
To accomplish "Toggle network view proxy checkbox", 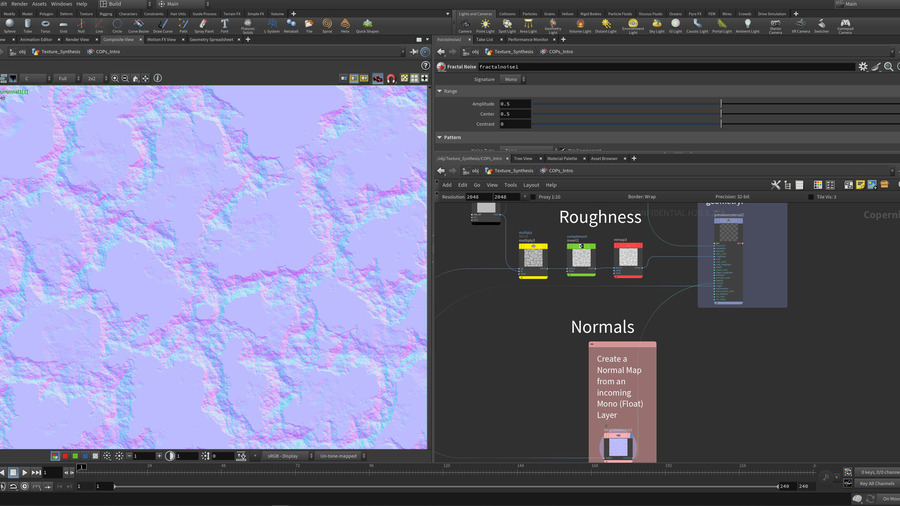I will tap(533, 197).
